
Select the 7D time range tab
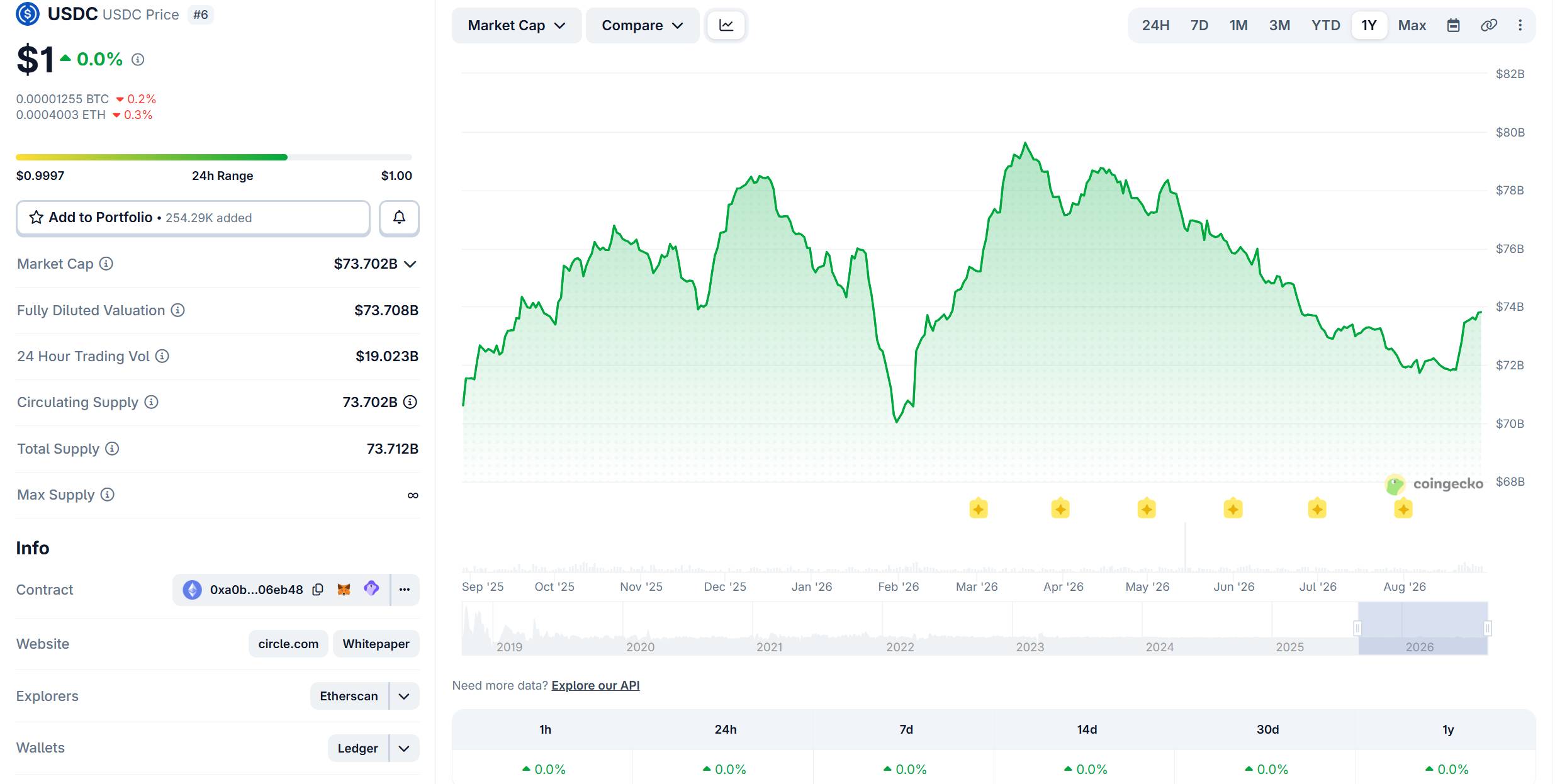pyautogui.click(x=1199, y=26)
